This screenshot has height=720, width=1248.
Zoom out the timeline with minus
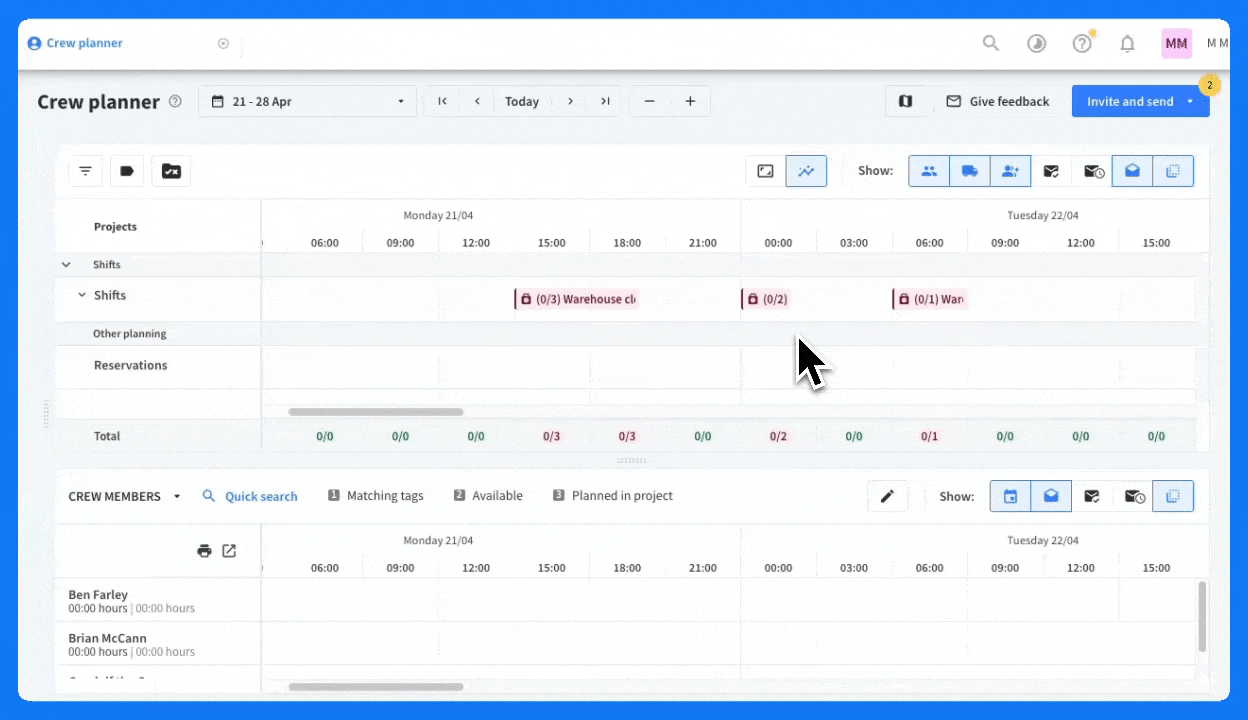650,101
